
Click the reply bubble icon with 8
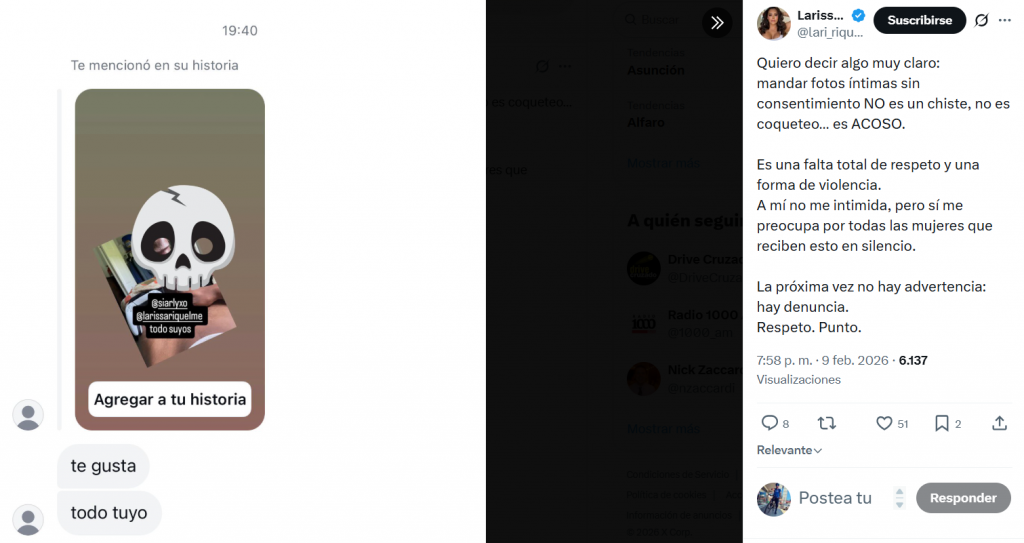770,424
